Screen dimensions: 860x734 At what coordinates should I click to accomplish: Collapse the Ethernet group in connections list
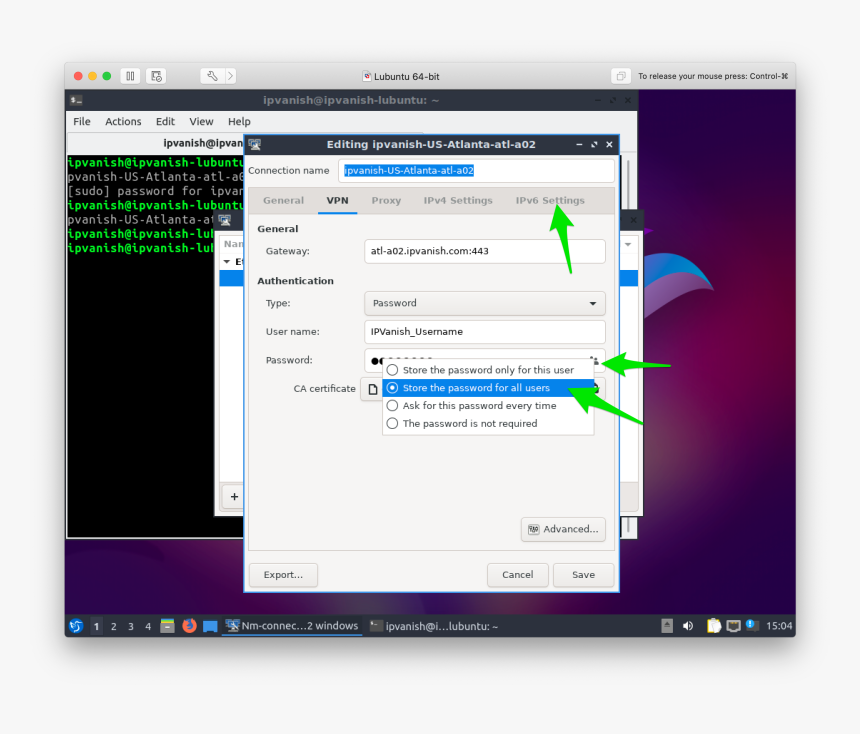tap(227, 262)
